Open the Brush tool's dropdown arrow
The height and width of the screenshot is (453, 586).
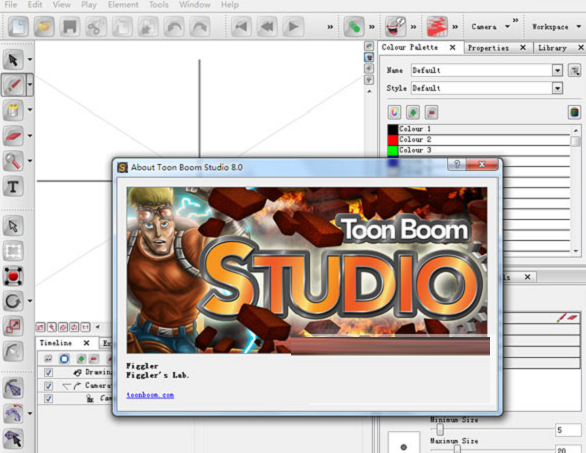[30, 85]
